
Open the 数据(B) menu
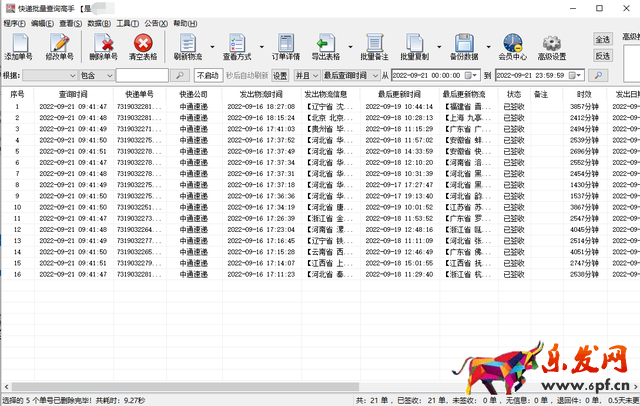[99, 22]
